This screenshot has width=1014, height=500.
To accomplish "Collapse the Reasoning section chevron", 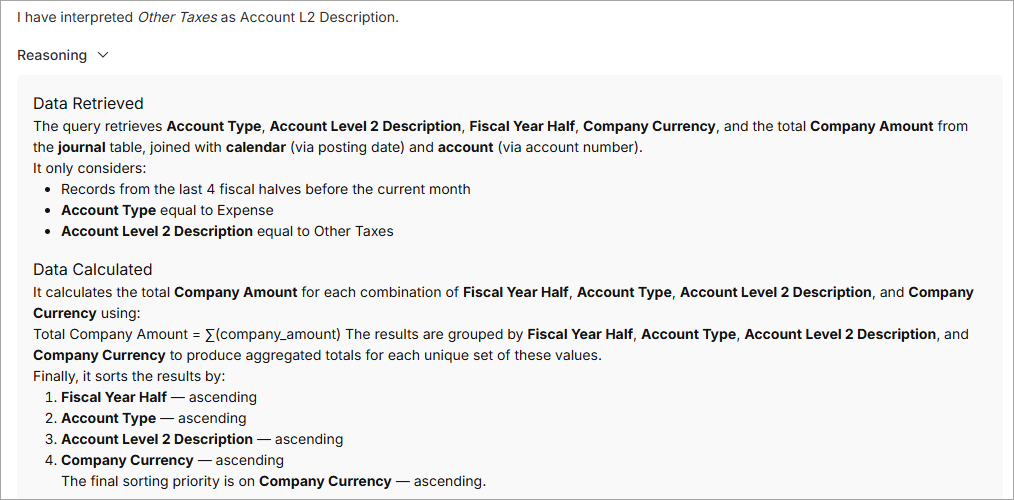I will click(x=103, y=56).
